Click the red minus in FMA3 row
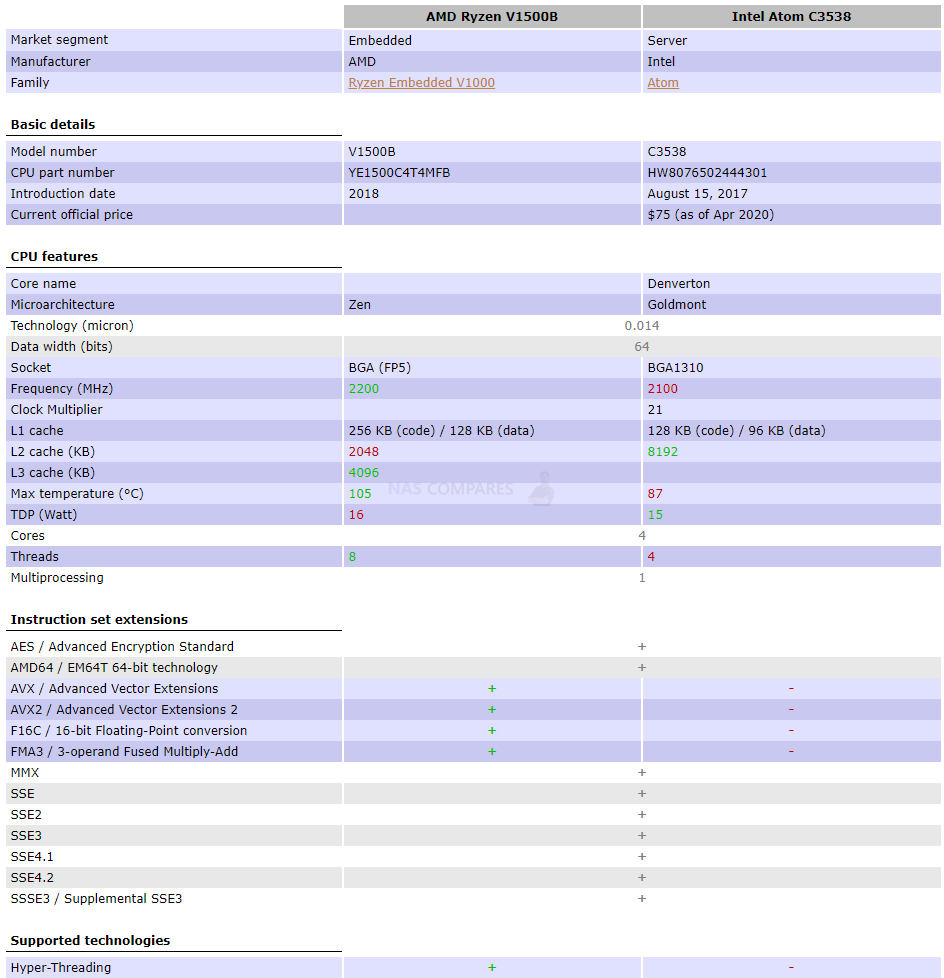The width and height of the screenshot is (944, 978). click(x=791, y=752)
